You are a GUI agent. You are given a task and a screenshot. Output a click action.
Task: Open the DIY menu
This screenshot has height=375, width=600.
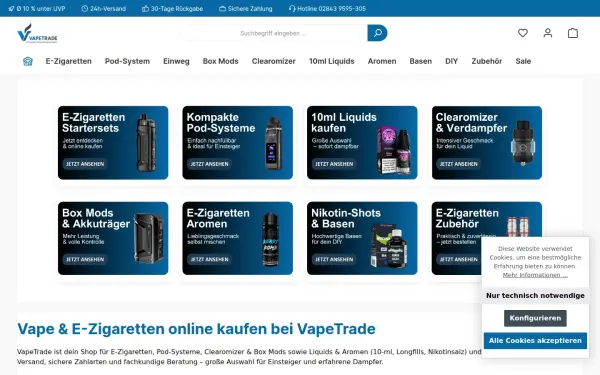coord(452,61)
